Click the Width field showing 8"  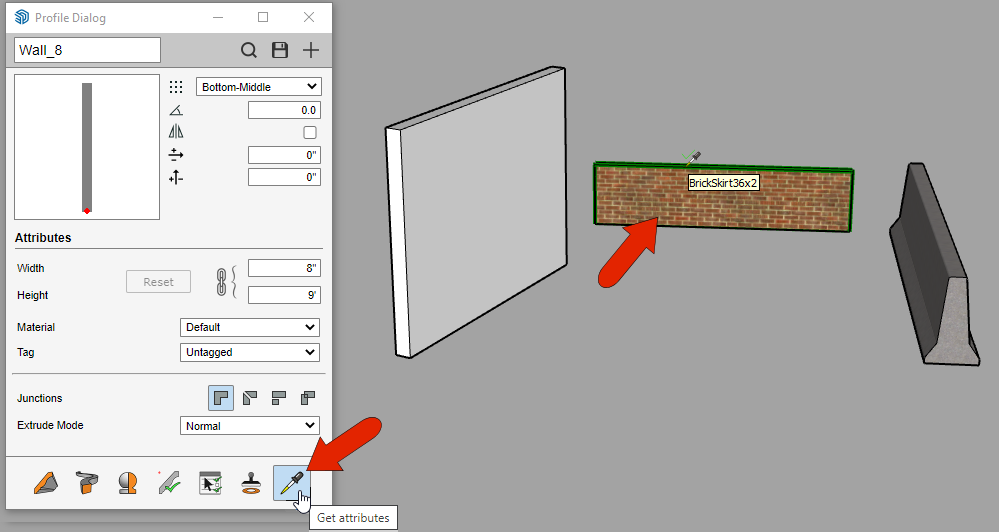pos(284,268)
